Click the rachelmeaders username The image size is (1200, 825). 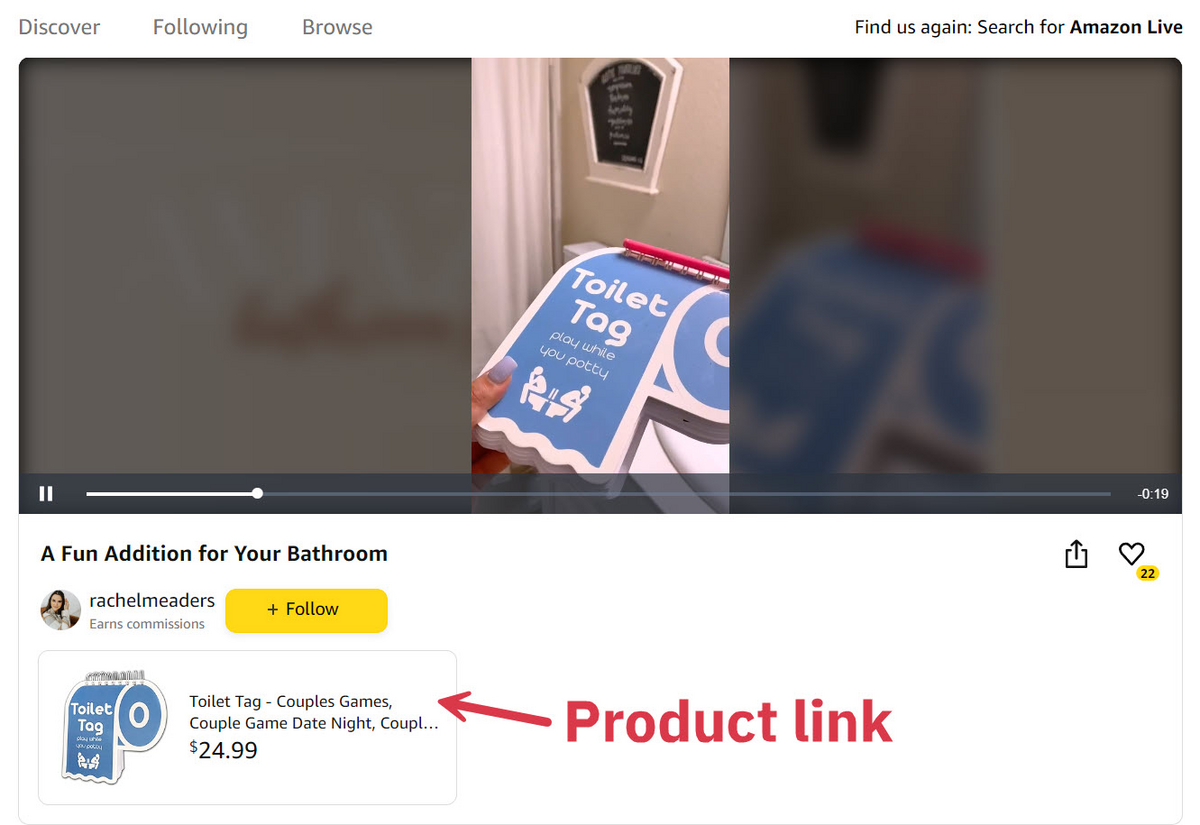point(152,600)
